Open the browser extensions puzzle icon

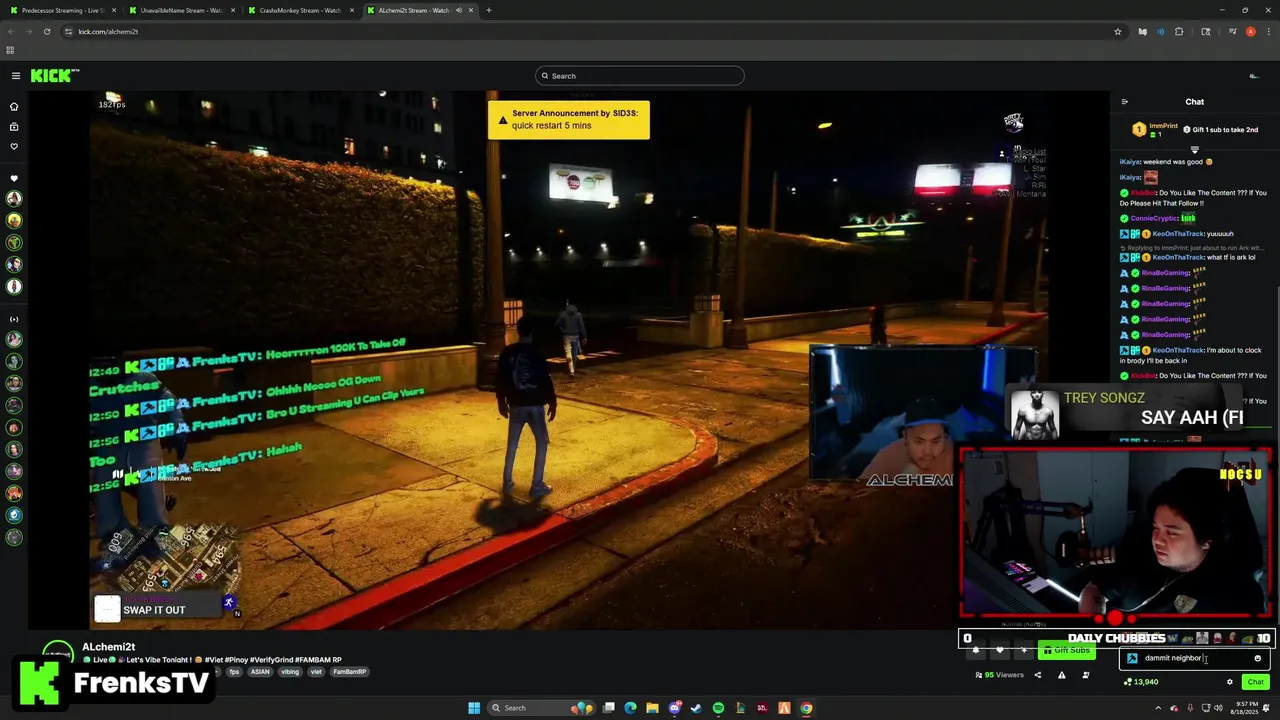pyautogui.click(x=1179, y=31)
